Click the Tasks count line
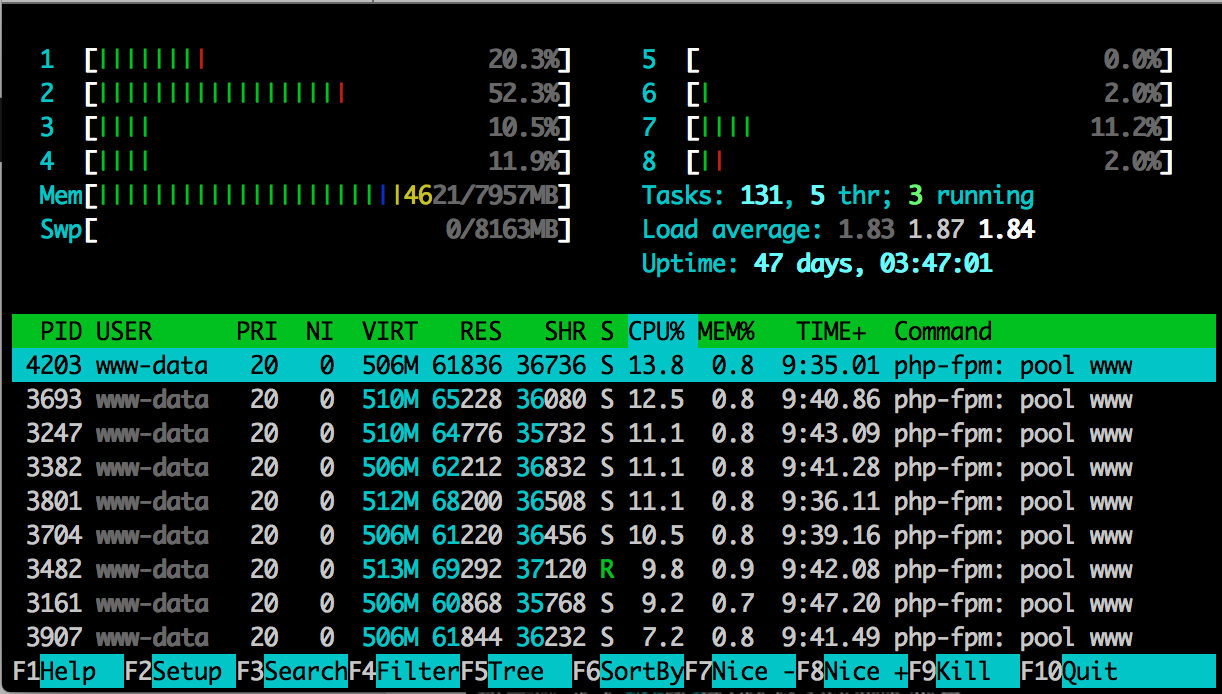The height and width of the screenshot is (694, 1222). [838, 196]
